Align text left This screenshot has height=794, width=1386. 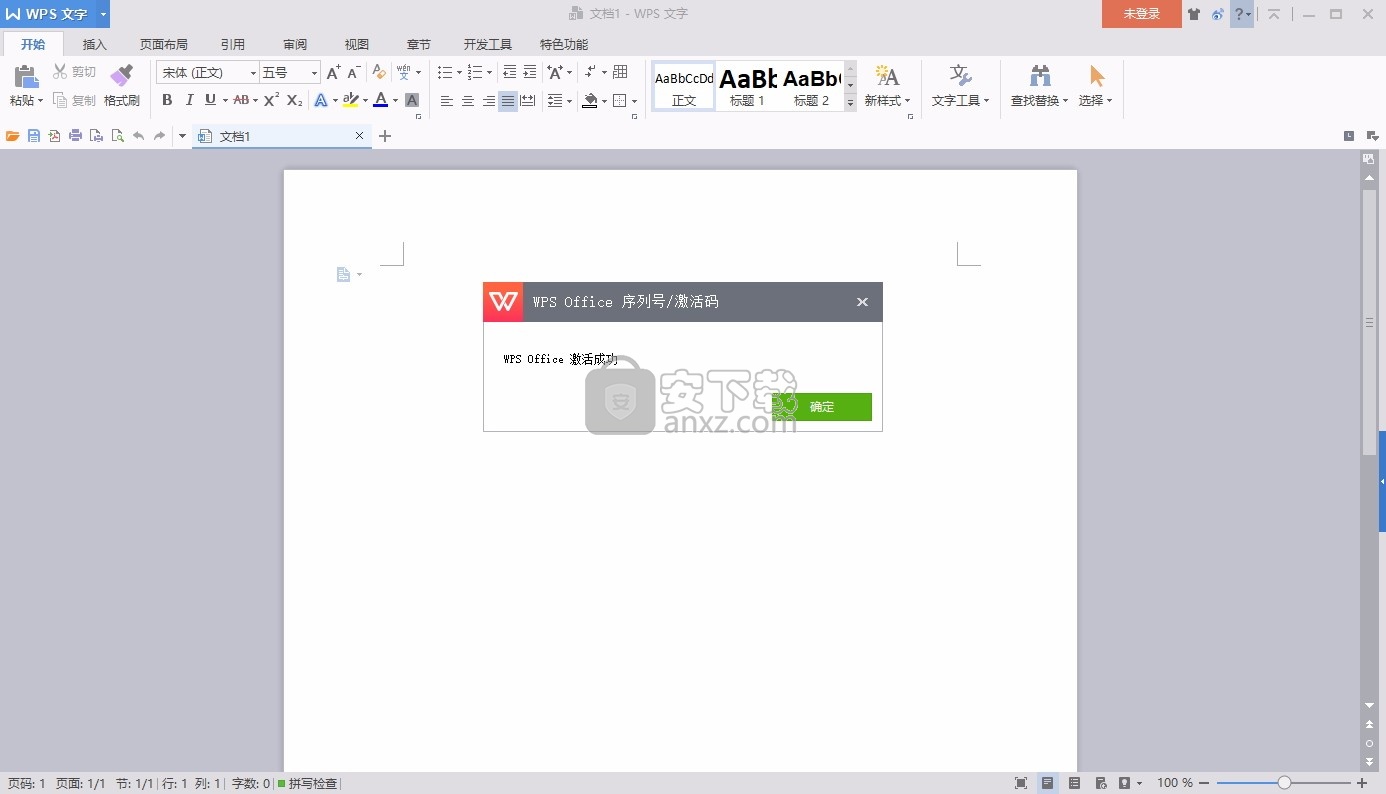[446, 100]
